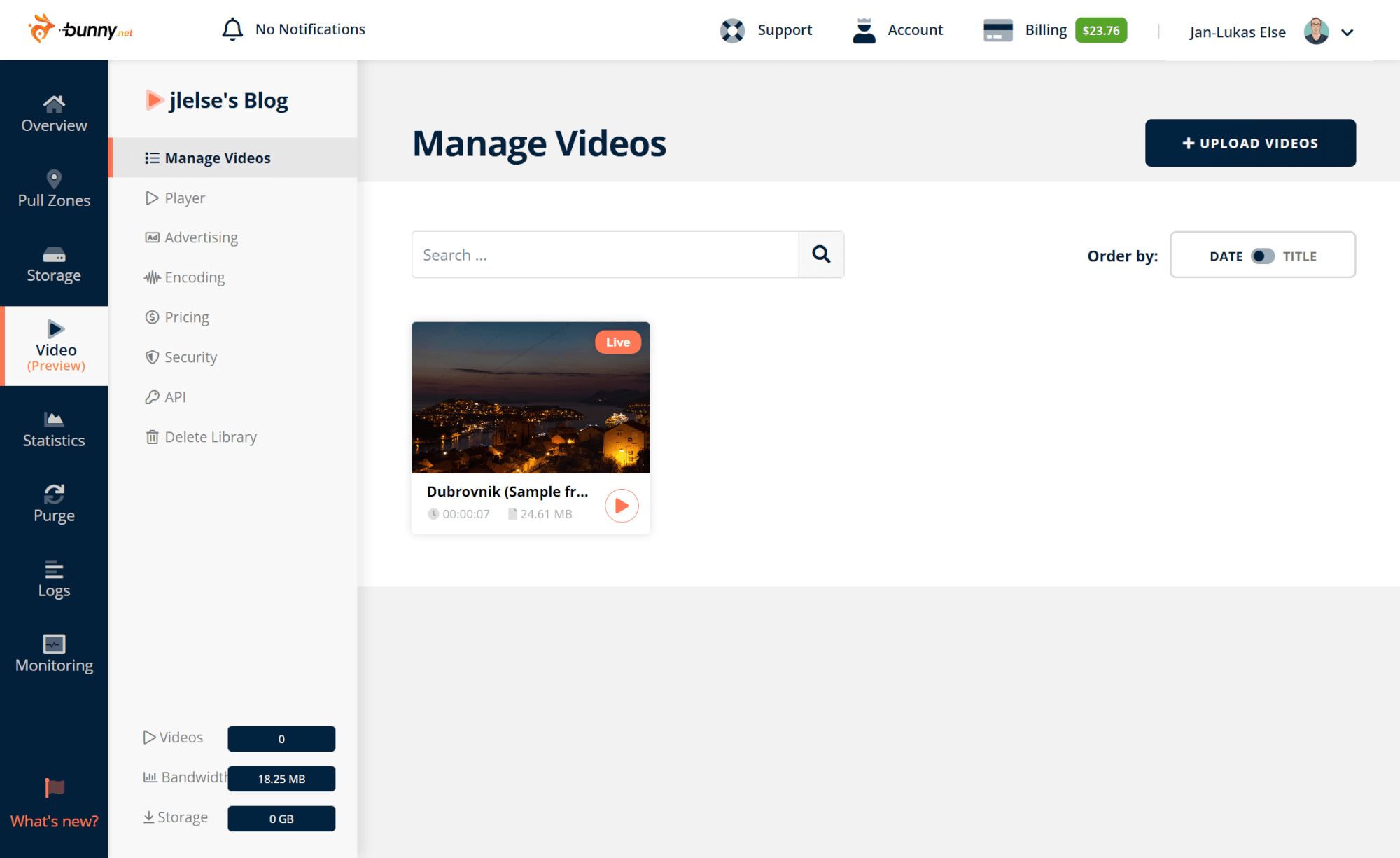This screenshot has height=858, width=1400.
Task: Click the No Notifications text
Action: coord(310,29)
